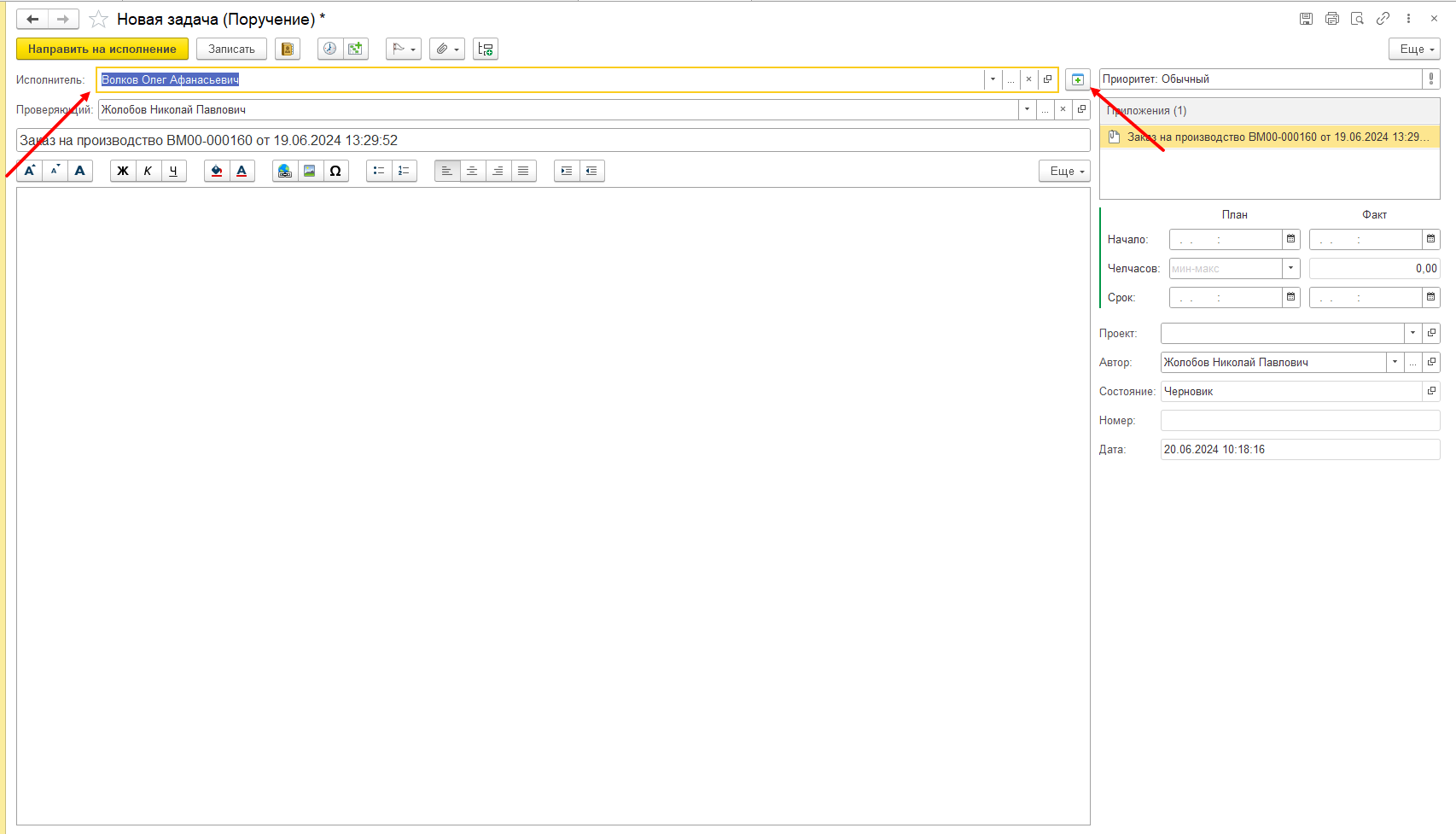Decrease paragraph indent

591,171
